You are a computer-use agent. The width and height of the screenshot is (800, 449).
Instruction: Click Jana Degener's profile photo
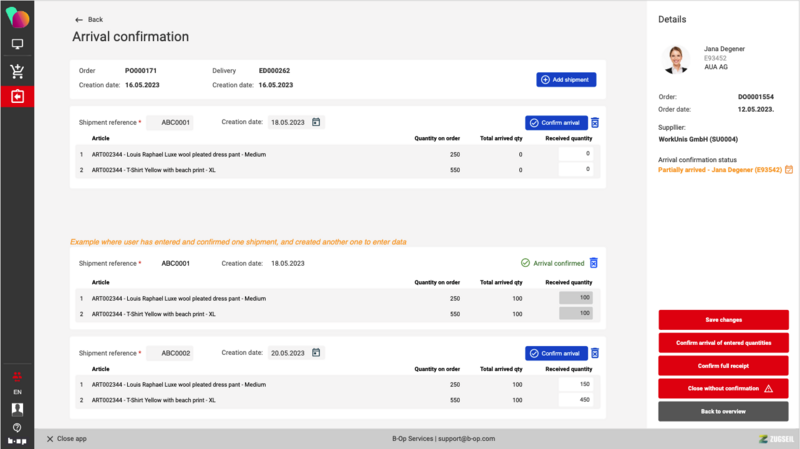click(676, 59)
